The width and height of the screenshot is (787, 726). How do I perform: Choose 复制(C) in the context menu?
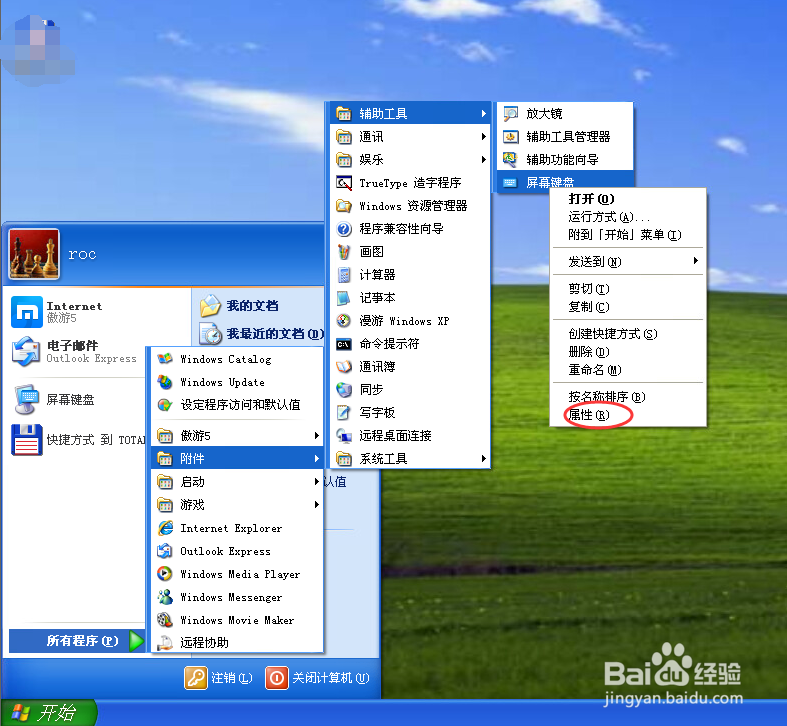[627, 307]
